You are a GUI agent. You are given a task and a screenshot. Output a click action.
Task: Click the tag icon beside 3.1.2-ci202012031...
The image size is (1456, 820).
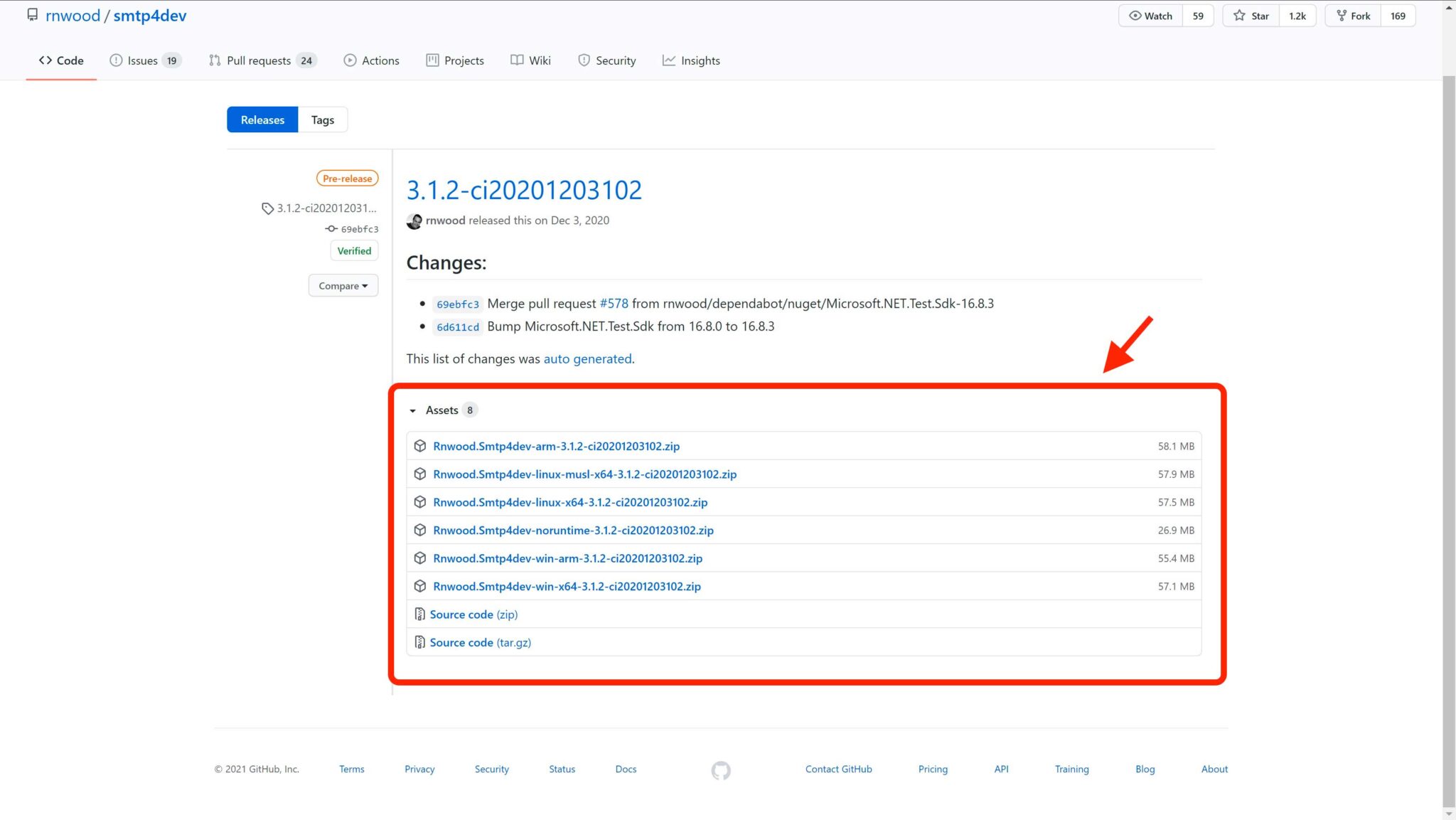point(267,208)
